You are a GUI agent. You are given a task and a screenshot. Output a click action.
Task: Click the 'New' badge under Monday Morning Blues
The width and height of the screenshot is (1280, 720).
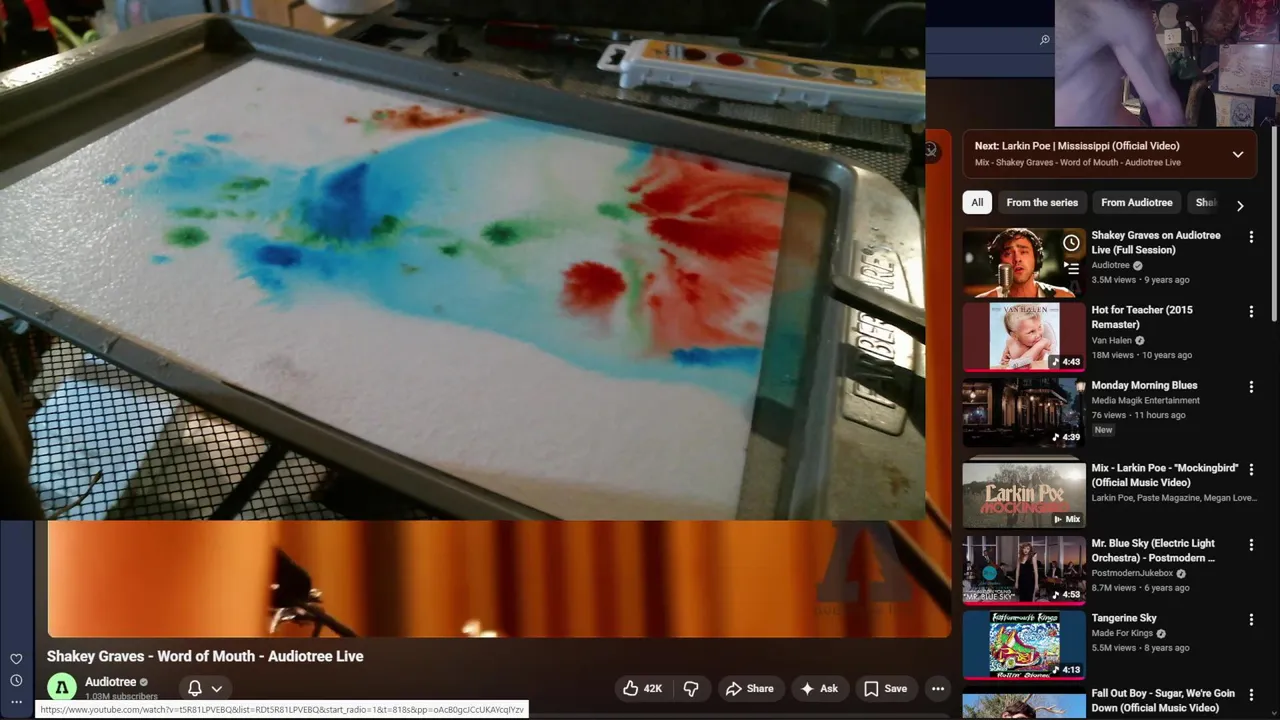coord(1103,430)
